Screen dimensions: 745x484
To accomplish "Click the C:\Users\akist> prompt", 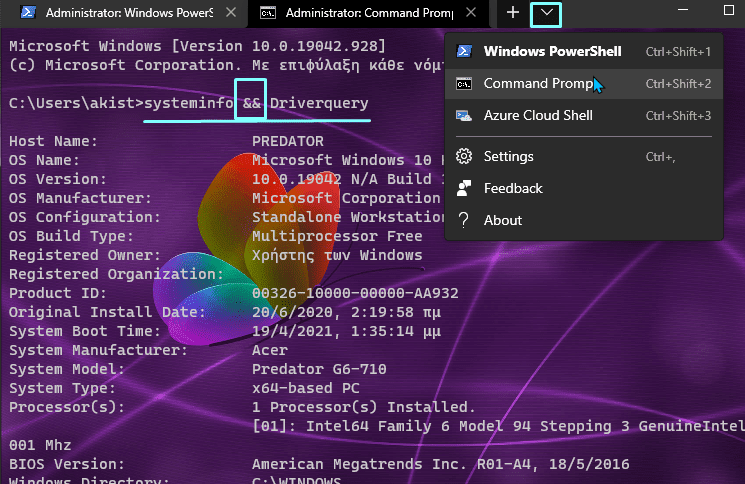I will [76, 103].
